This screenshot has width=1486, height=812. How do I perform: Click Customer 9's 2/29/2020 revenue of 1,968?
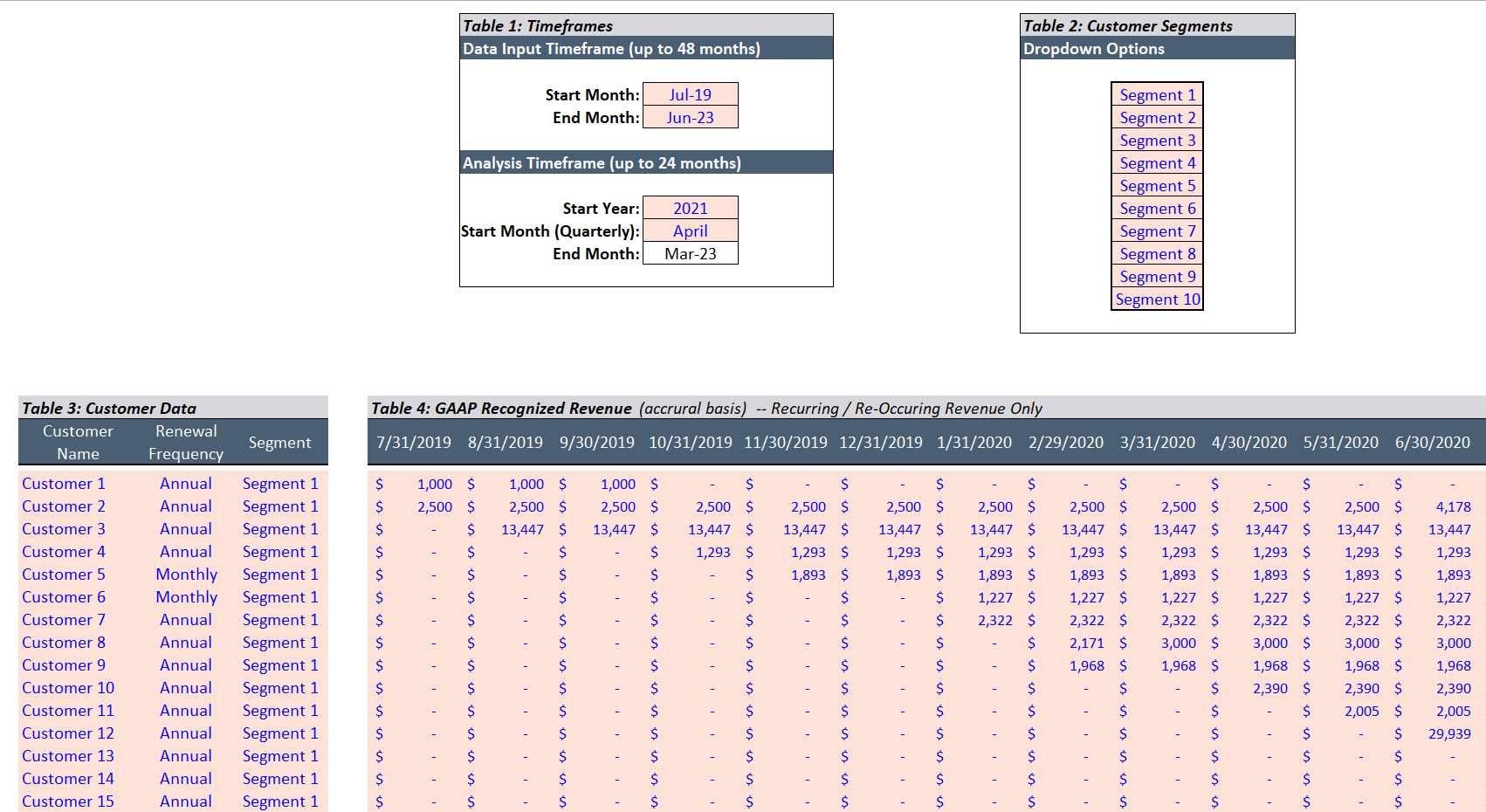[x=1087, y=665]
